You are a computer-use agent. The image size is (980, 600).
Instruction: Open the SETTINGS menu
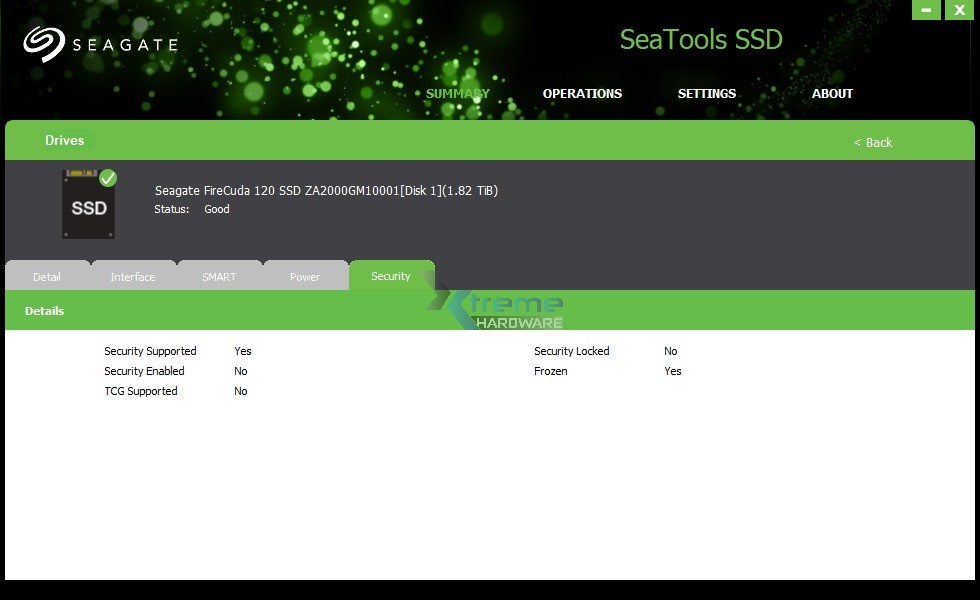coord(707,93)
